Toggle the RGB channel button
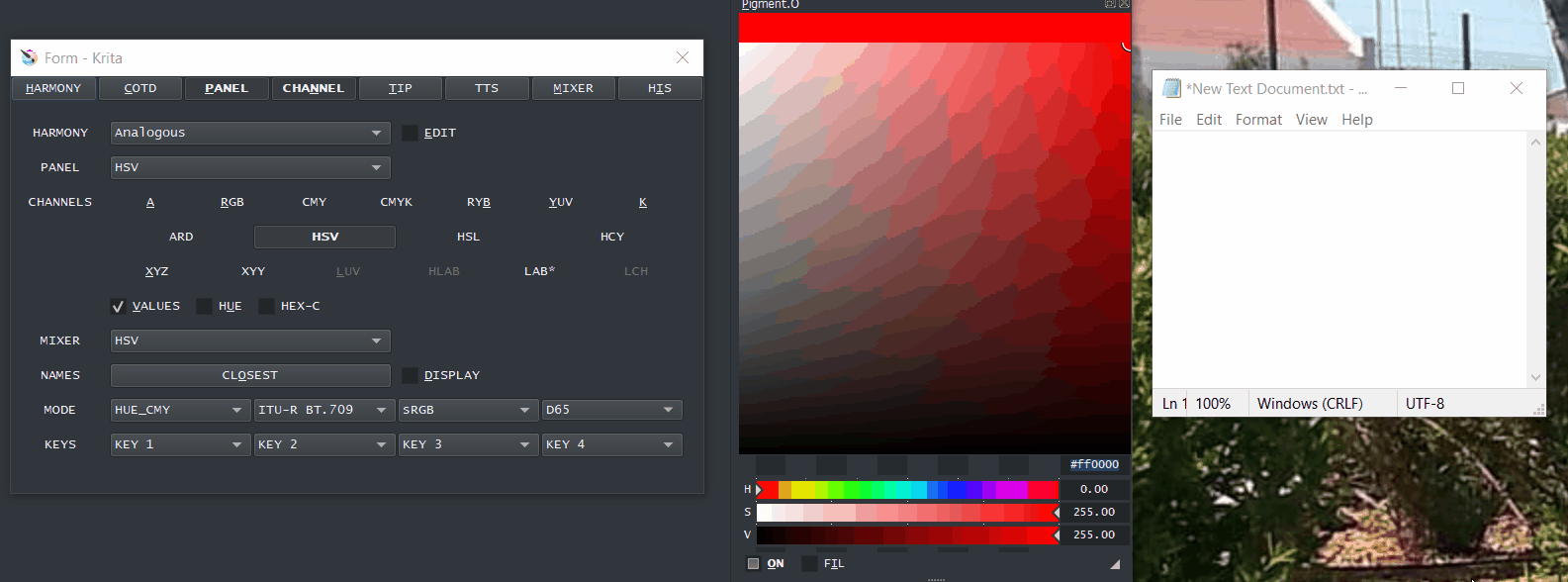The image size is (1568, 582). 232,202
